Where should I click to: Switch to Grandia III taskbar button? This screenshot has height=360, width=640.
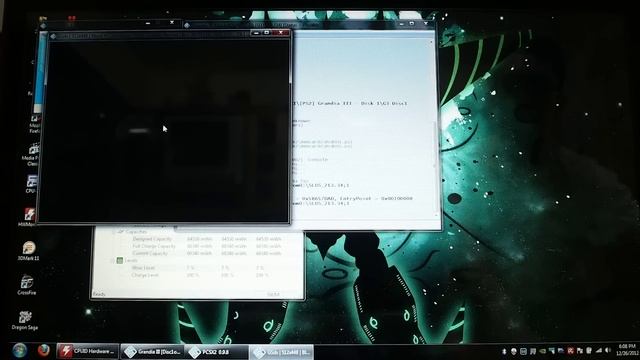[153, 351]
